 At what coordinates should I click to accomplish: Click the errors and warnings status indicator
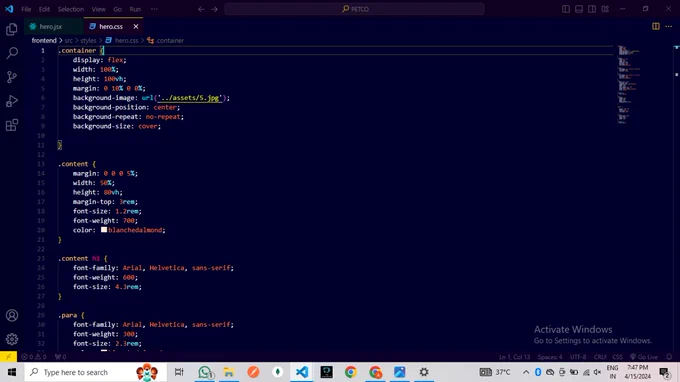coord(34,357)
